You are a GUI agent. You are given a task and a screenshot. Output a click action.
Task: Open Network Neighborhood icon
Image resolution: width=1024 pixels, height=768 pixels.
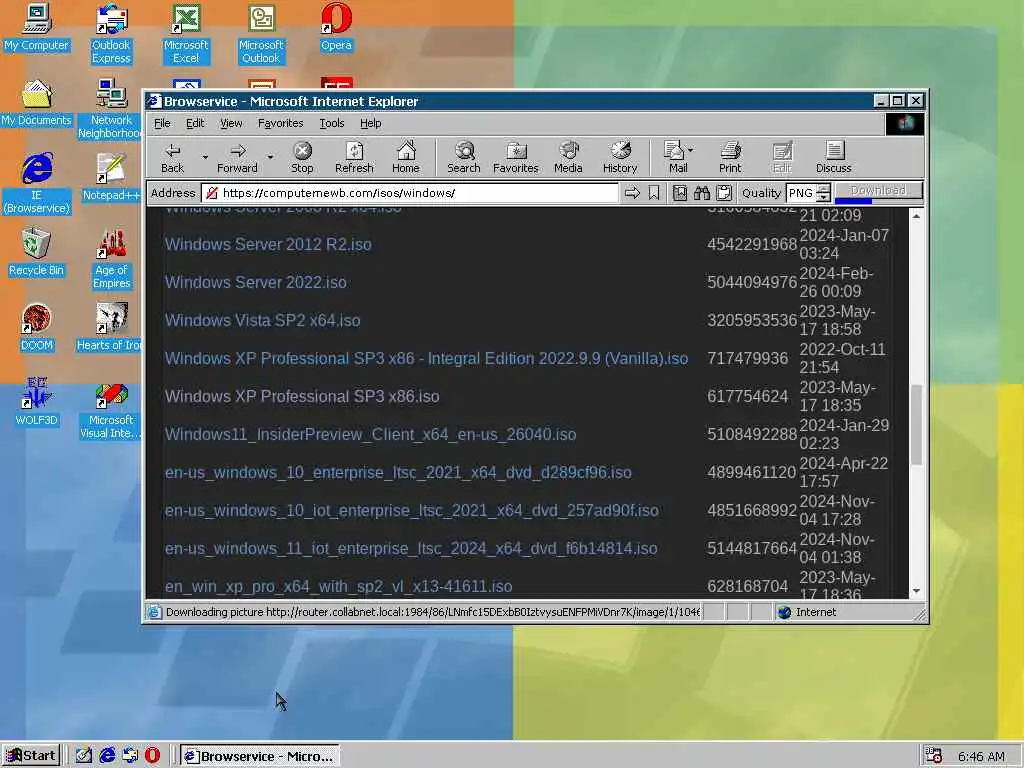tap(111, 109)
